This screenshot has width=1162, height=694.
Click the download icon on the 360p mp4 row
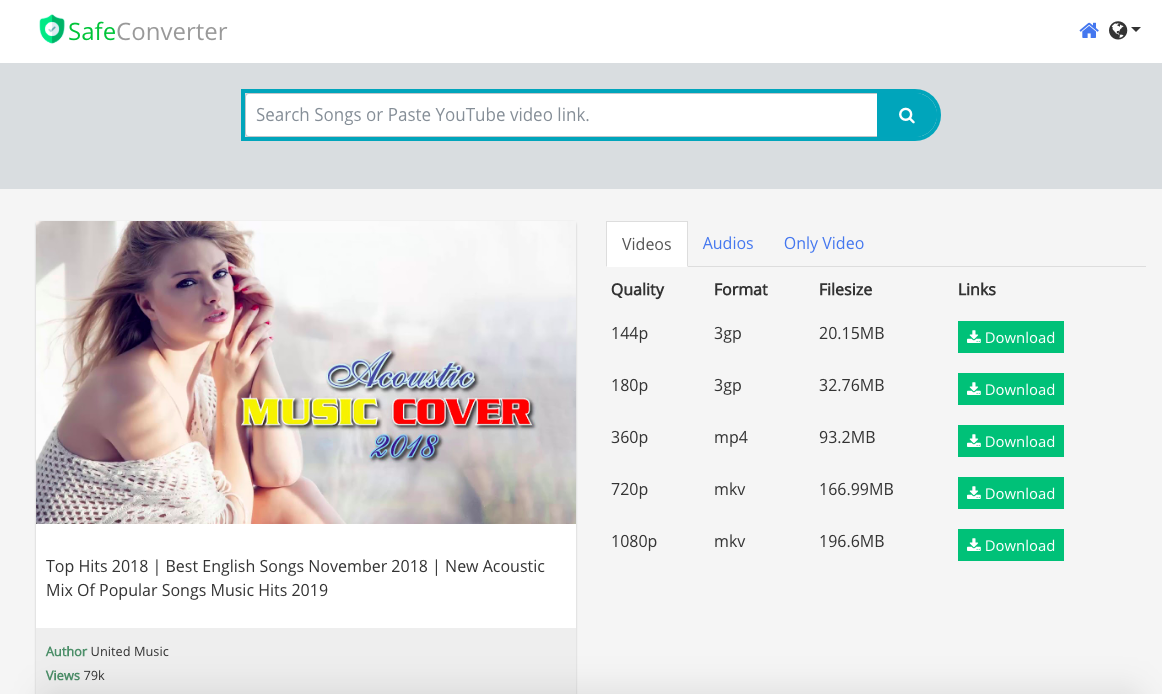(x=972, y=441)
